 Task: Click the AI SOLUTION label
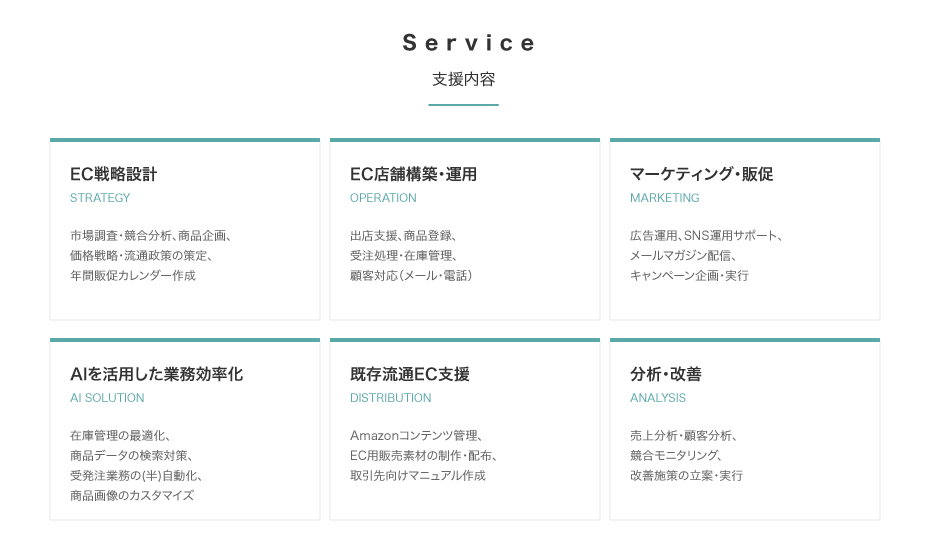coord(107,398)
